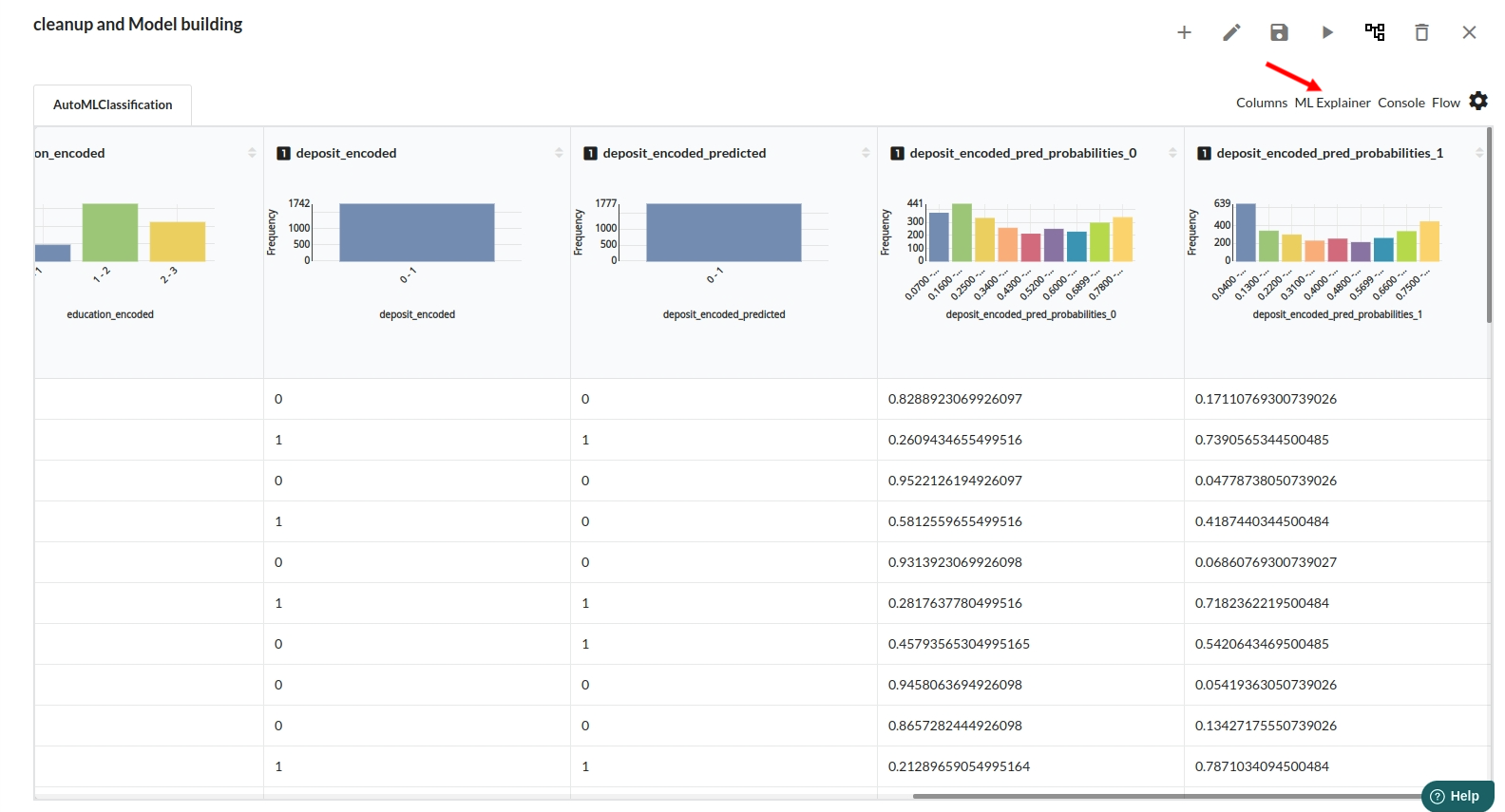Switch to the Flow view
1505x812 pixels.
[1445, 103]
